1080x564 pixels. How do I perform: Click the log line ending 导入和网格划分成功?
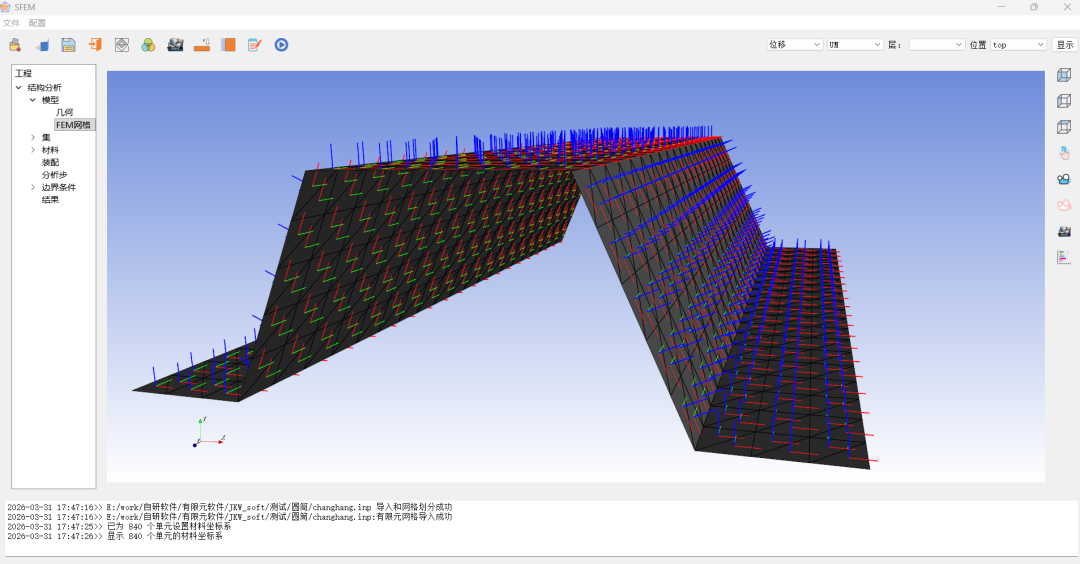click(x=229, y=507)
